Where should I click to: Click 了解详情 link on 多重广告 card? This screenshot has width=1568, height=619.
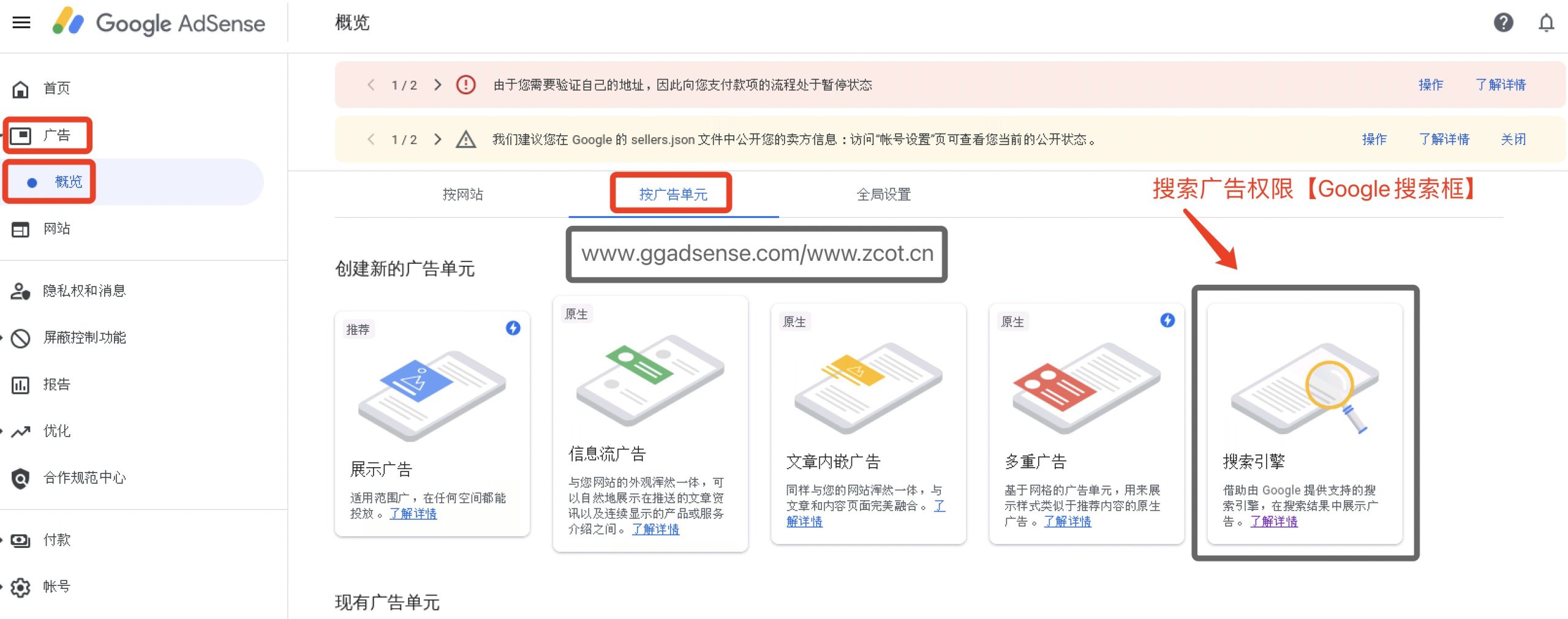click(x=1068, y=521)
